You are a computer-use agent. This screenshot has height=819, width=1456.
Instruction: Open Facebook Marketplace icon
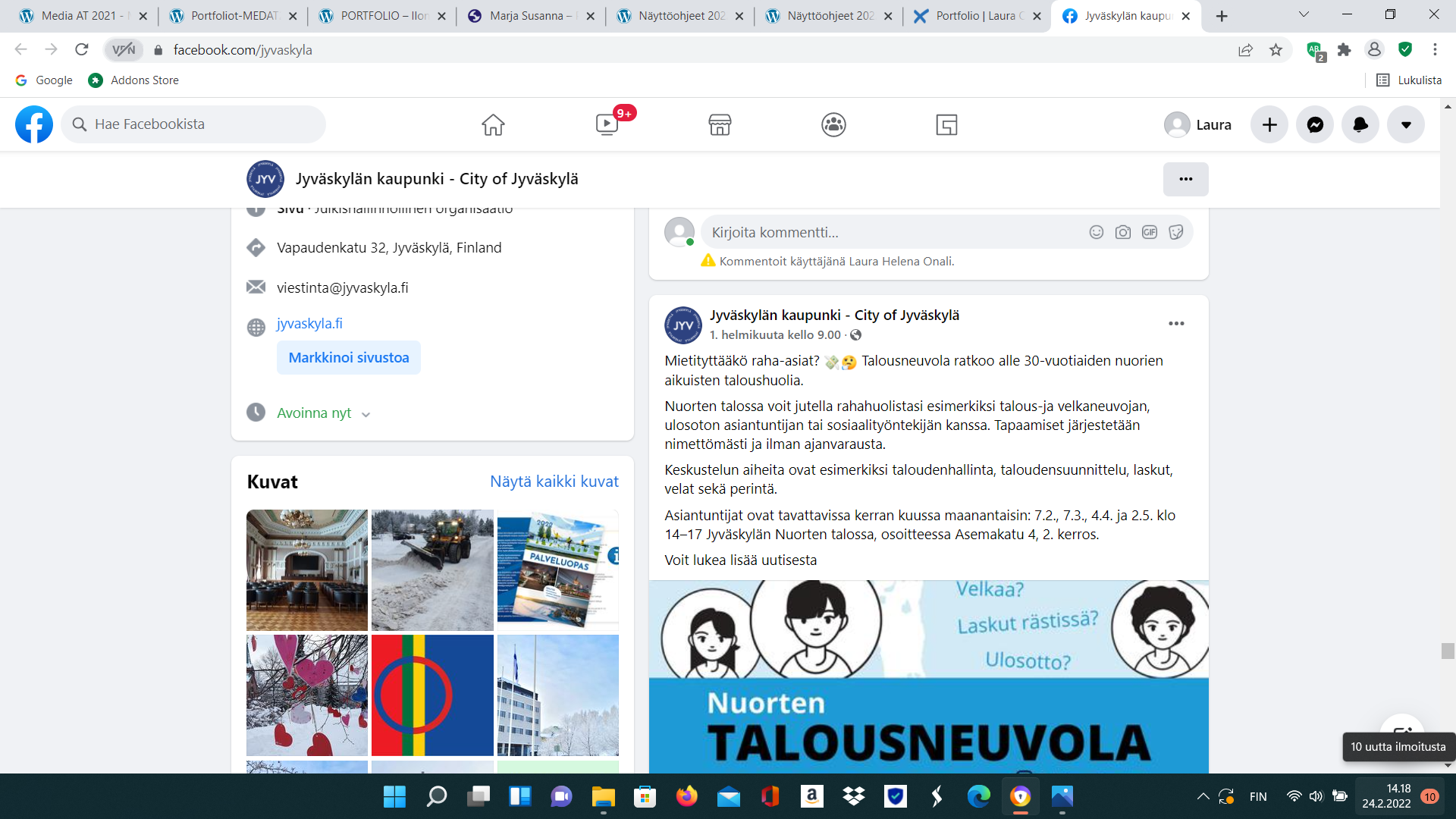pyautogui.click(x=720, y=124)
